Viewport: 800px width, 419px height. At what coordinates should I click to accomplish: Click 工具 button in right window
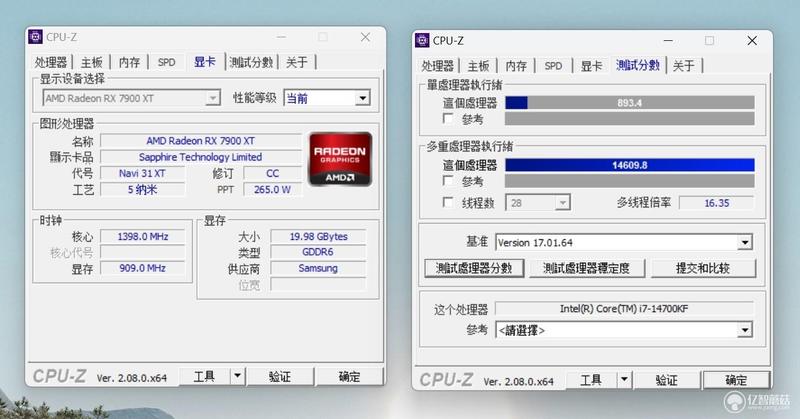(591, 380)
